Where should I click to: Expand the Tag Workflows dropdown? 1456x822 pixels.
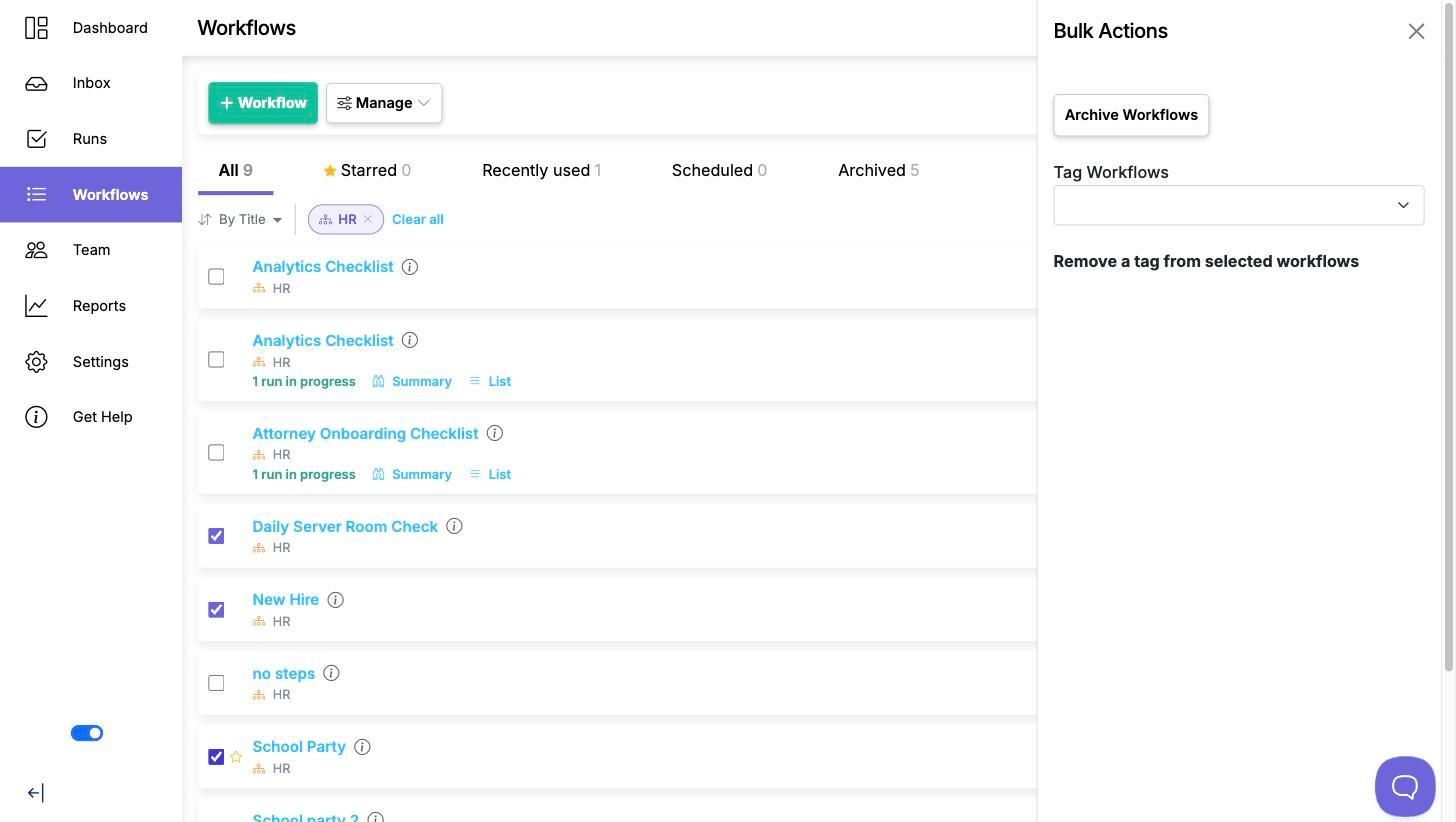pyautogui.click(x=1238, y=205)
